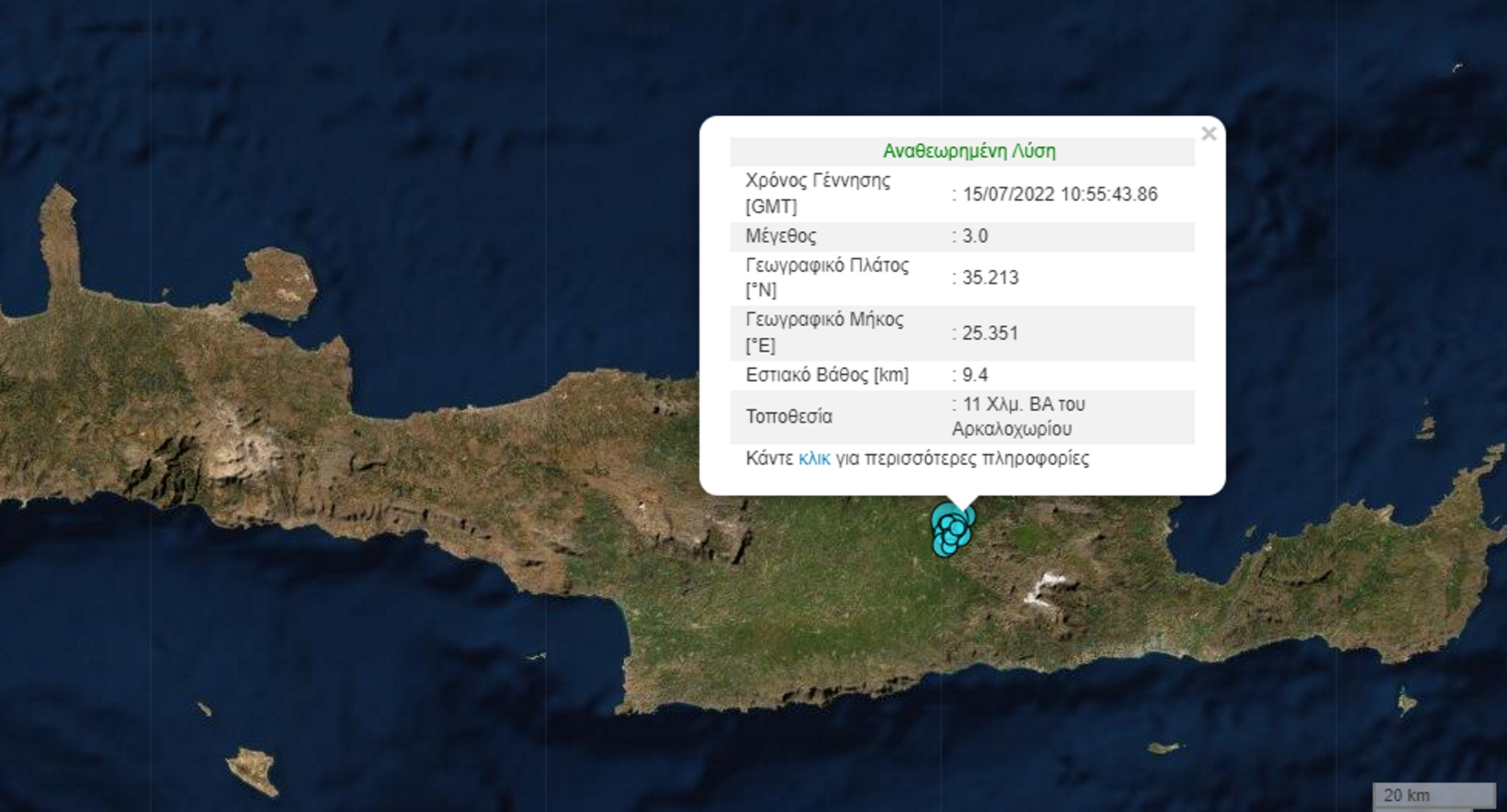Select the popup title 'Αναθεωρημένη Λύση'
This screenshot has height=812, width=1507.
969,151
